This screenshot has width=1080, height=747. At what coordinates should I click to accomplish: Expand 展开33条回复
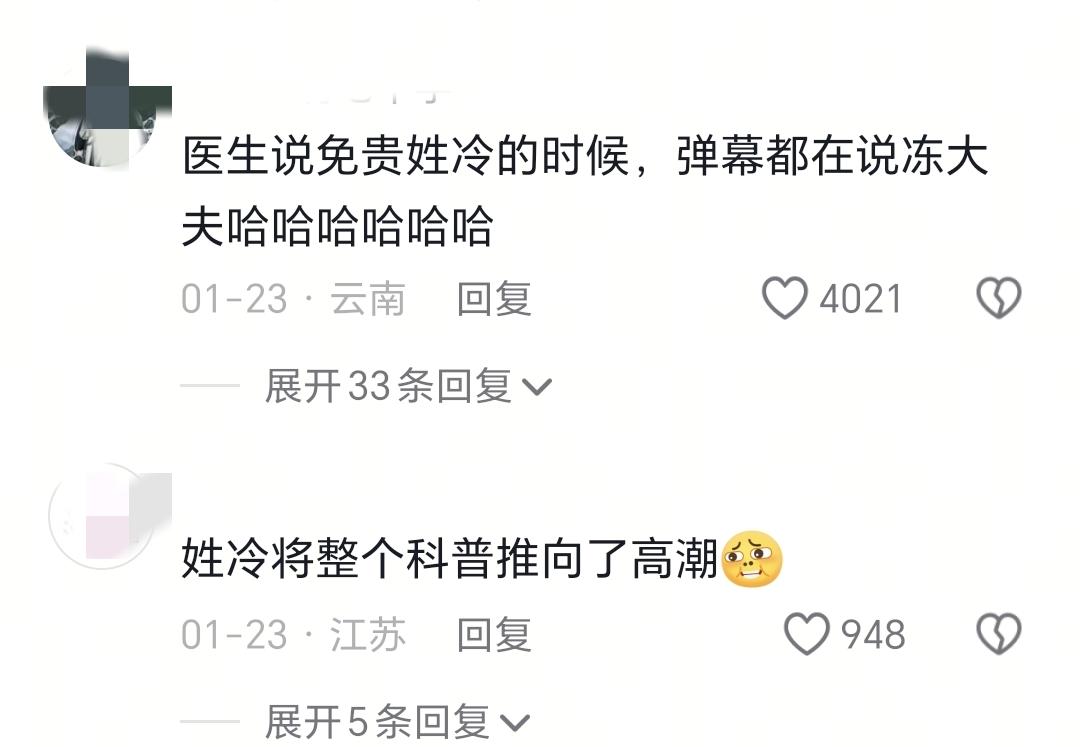point(408,386)
